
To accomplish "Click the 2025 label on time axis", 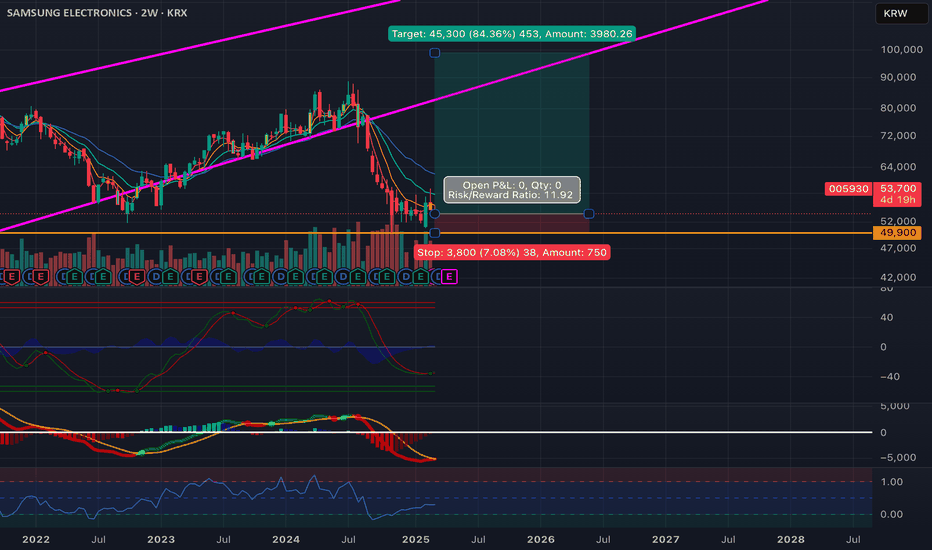I will (x=415, y=539).
